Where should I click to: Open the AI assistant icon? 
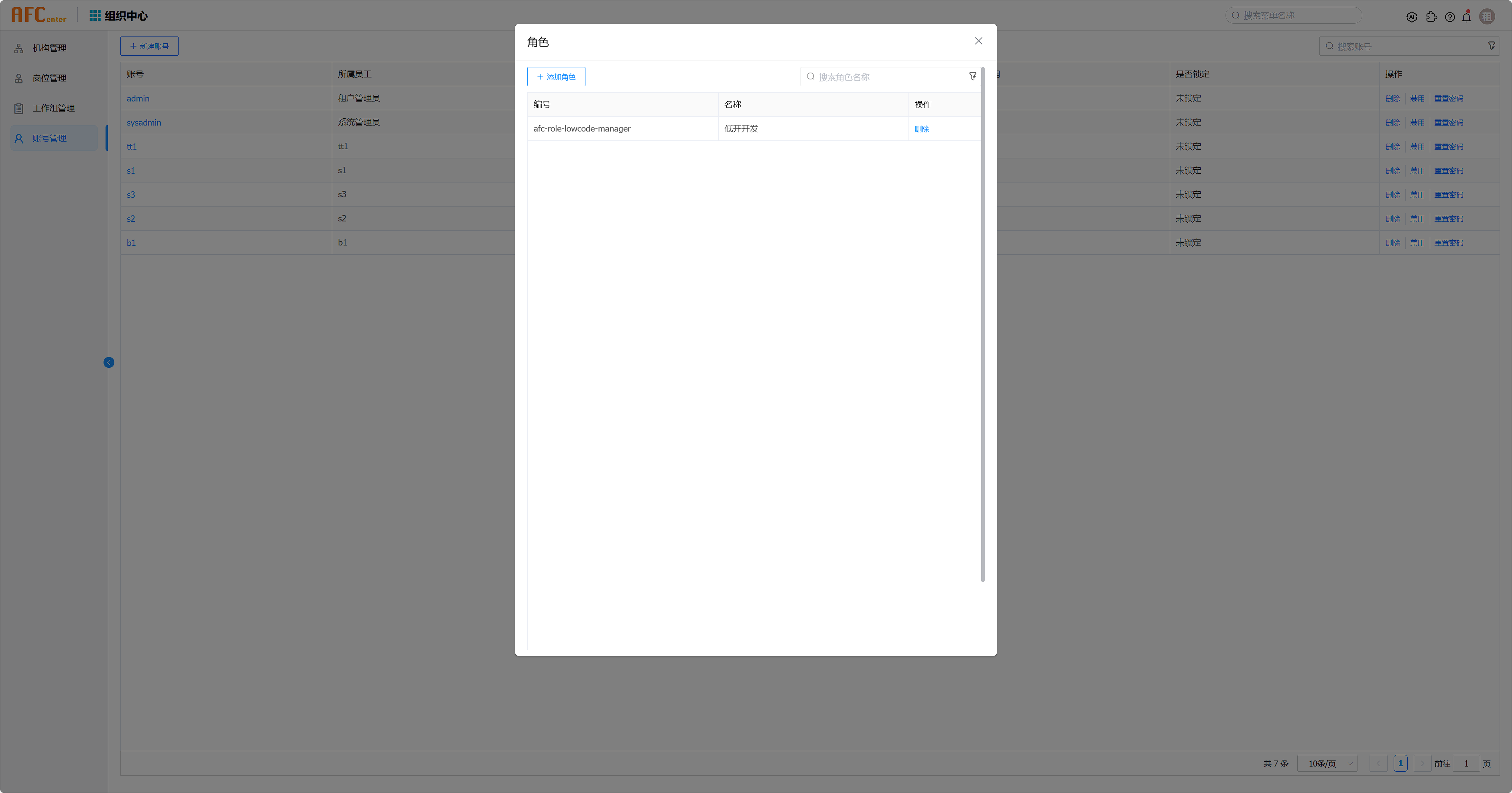coord(1412,17)
